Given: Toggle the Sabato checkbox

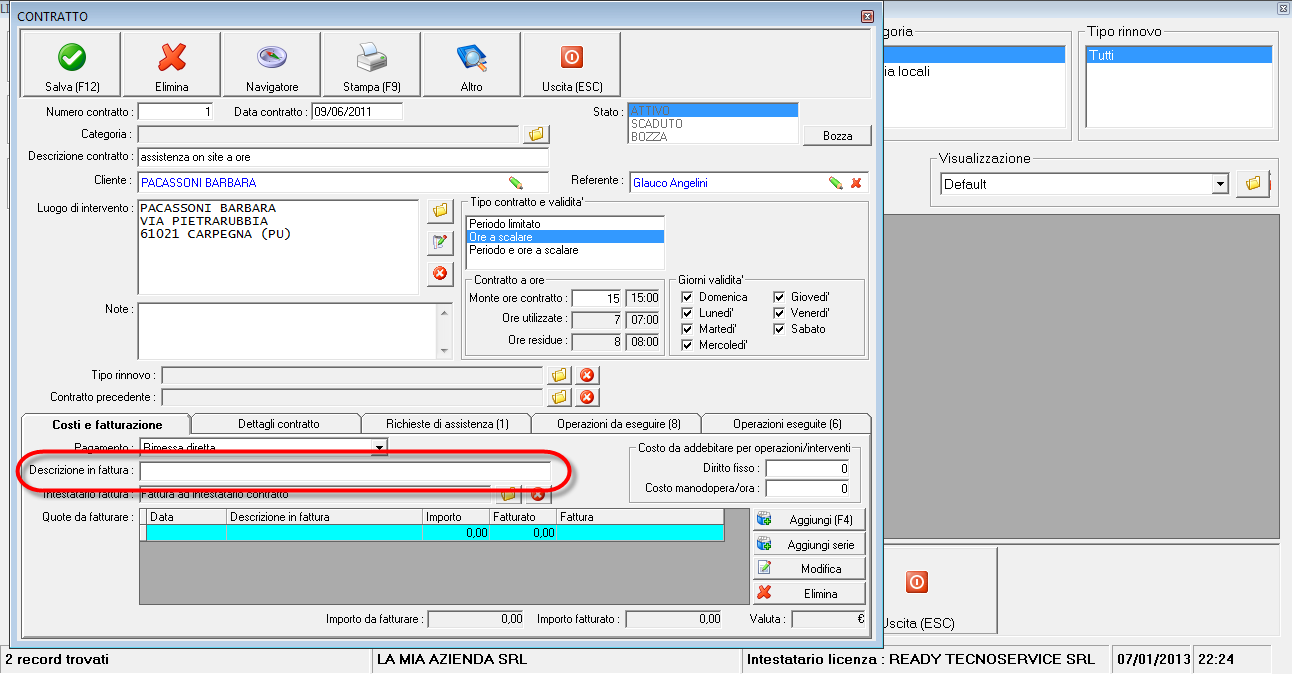Looking at the screenshot, I should 780,329.
